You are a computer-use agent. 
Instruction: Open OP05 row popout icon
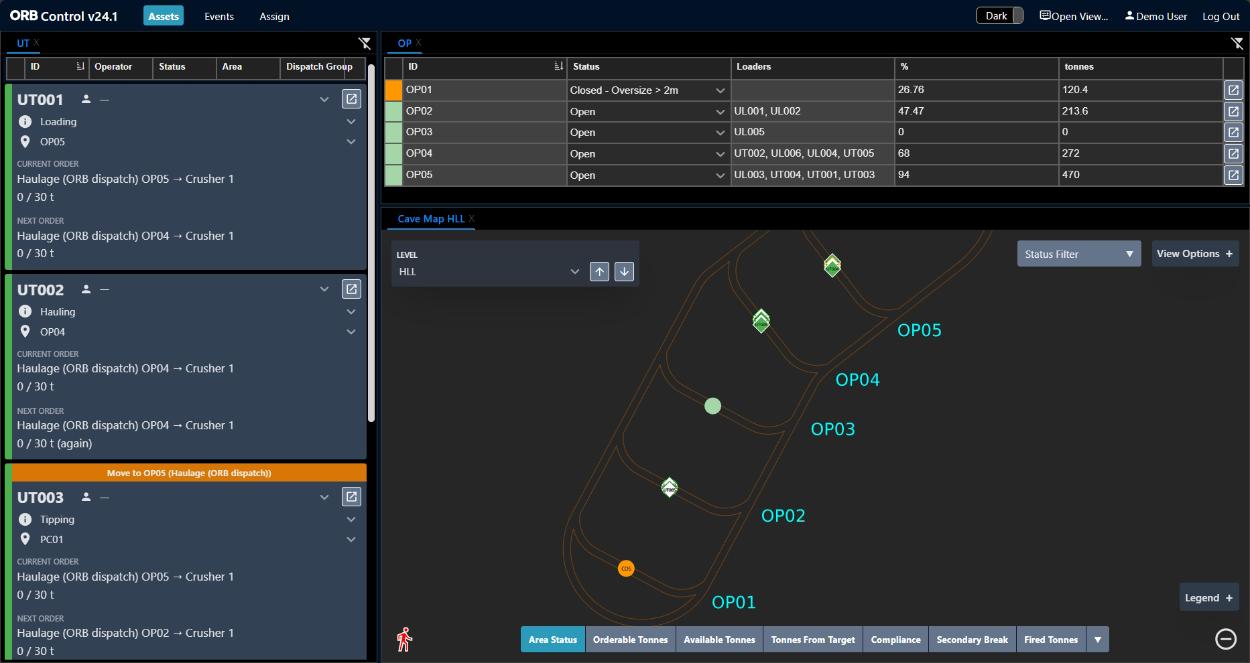pos(1233,175)
